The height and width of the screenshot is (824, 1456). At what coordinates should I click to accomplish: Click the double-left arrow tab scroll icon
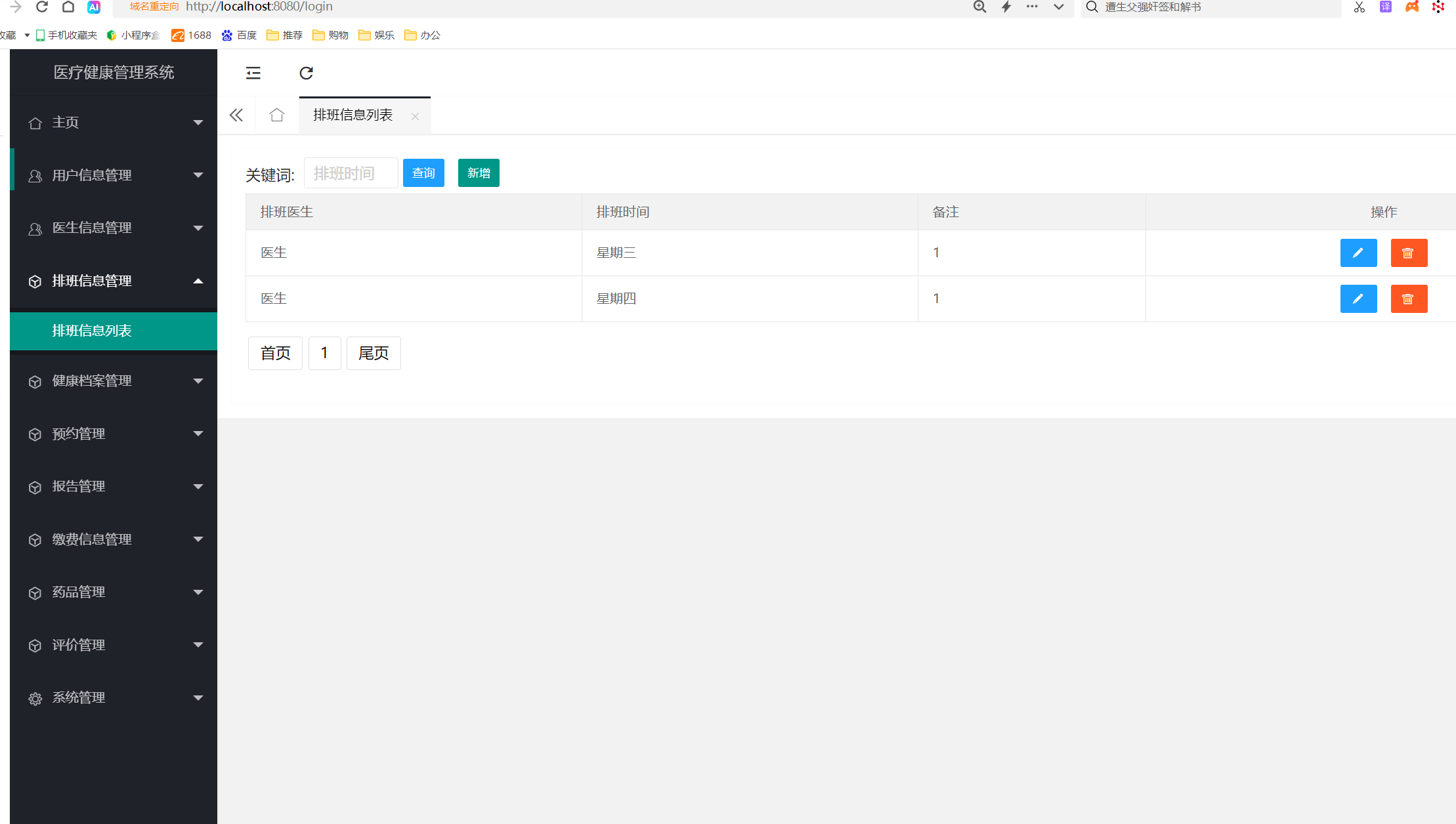pyautogui.click(x=236, y=115)
